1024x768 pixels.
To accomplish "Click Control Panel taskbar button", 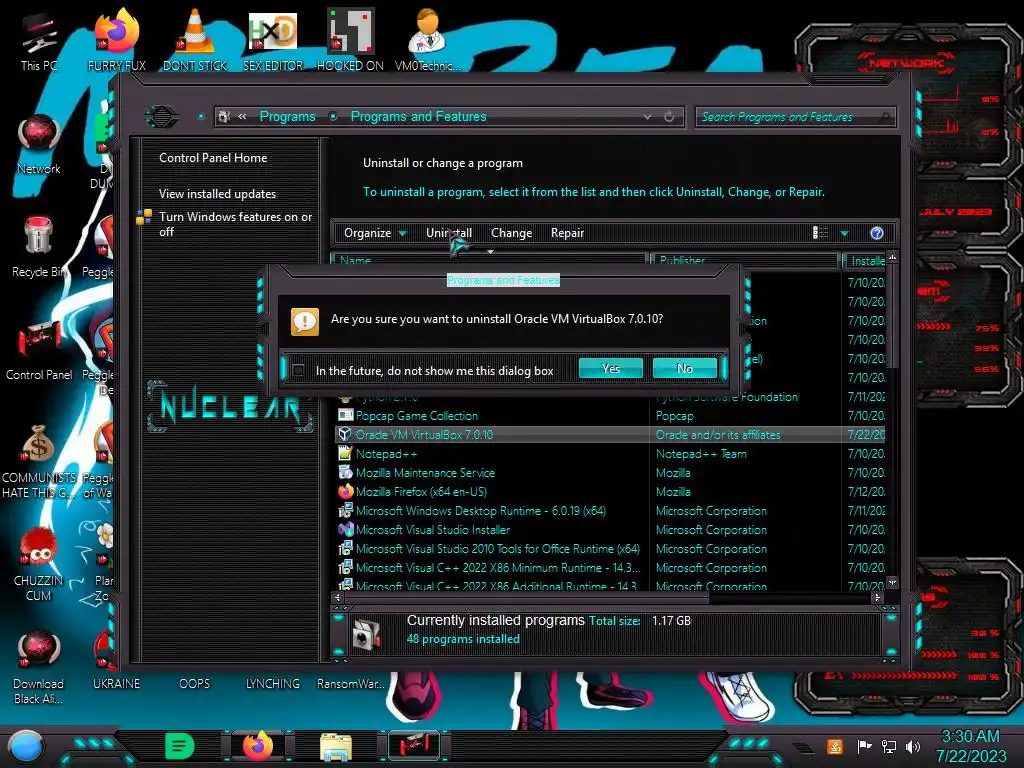I will click(414, 746).
